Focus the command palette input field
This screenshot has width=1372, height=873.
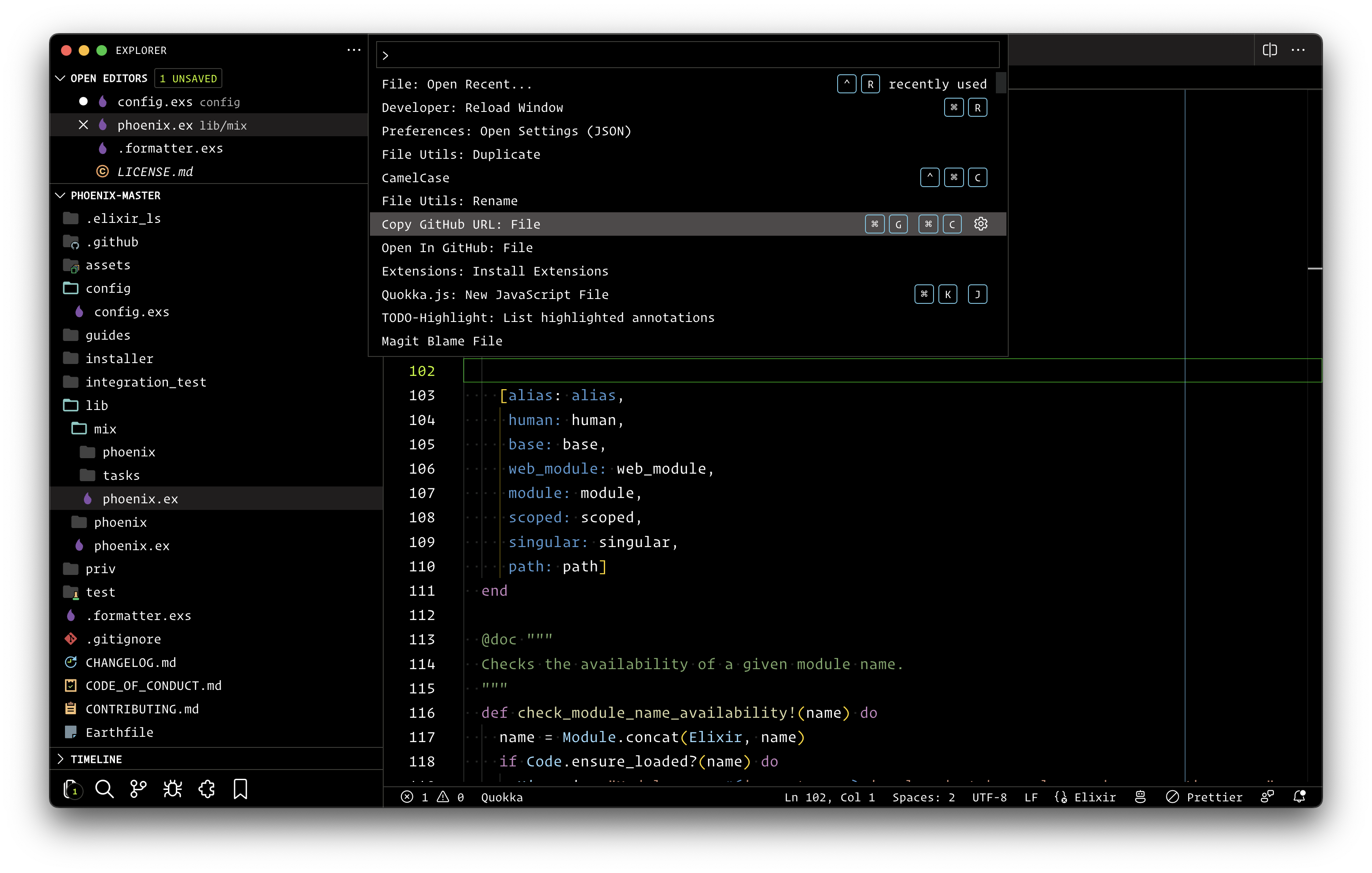[688, 55]
